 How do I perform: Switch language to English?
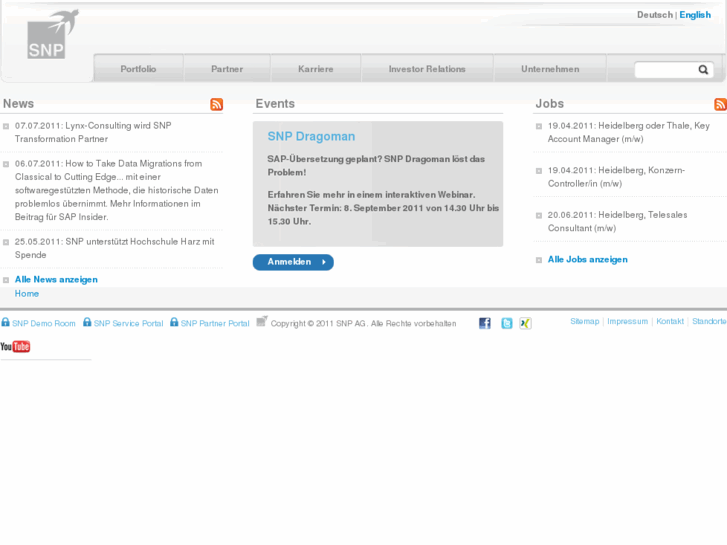pos(695,15)
